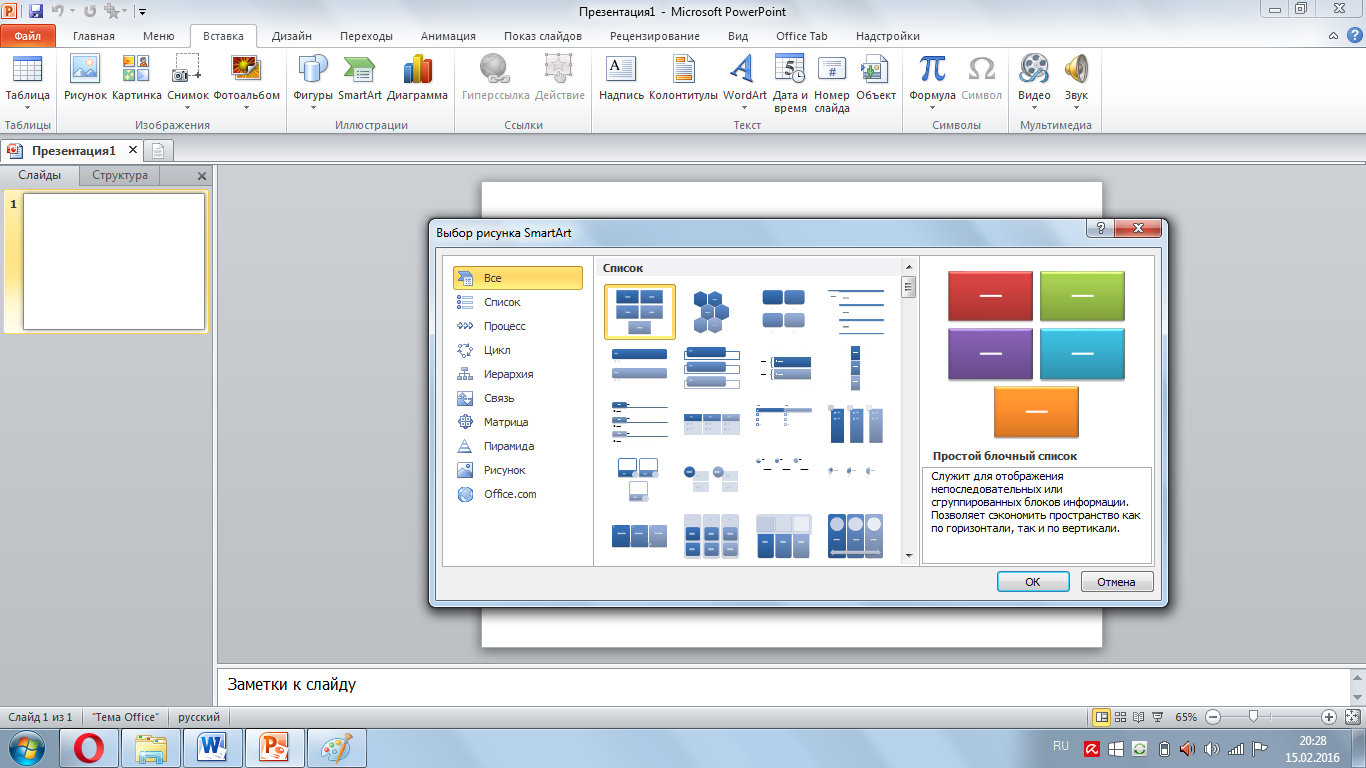Confirm SmartArt choice with OK
Viewport: 1366px width, 768px height.
1033,582
